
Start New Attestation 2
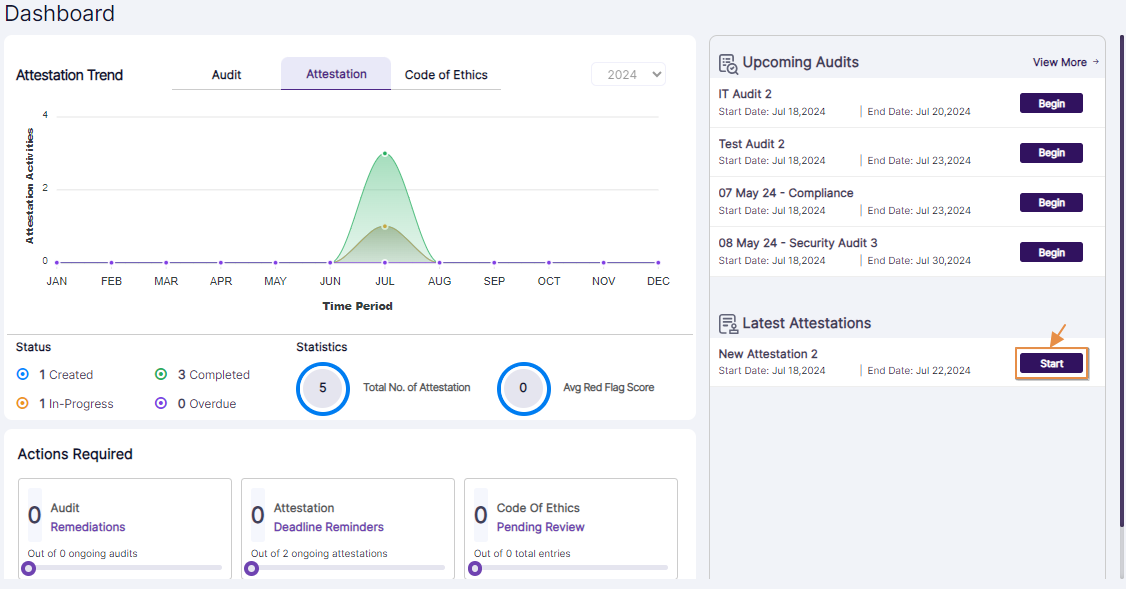[1051, 363]
